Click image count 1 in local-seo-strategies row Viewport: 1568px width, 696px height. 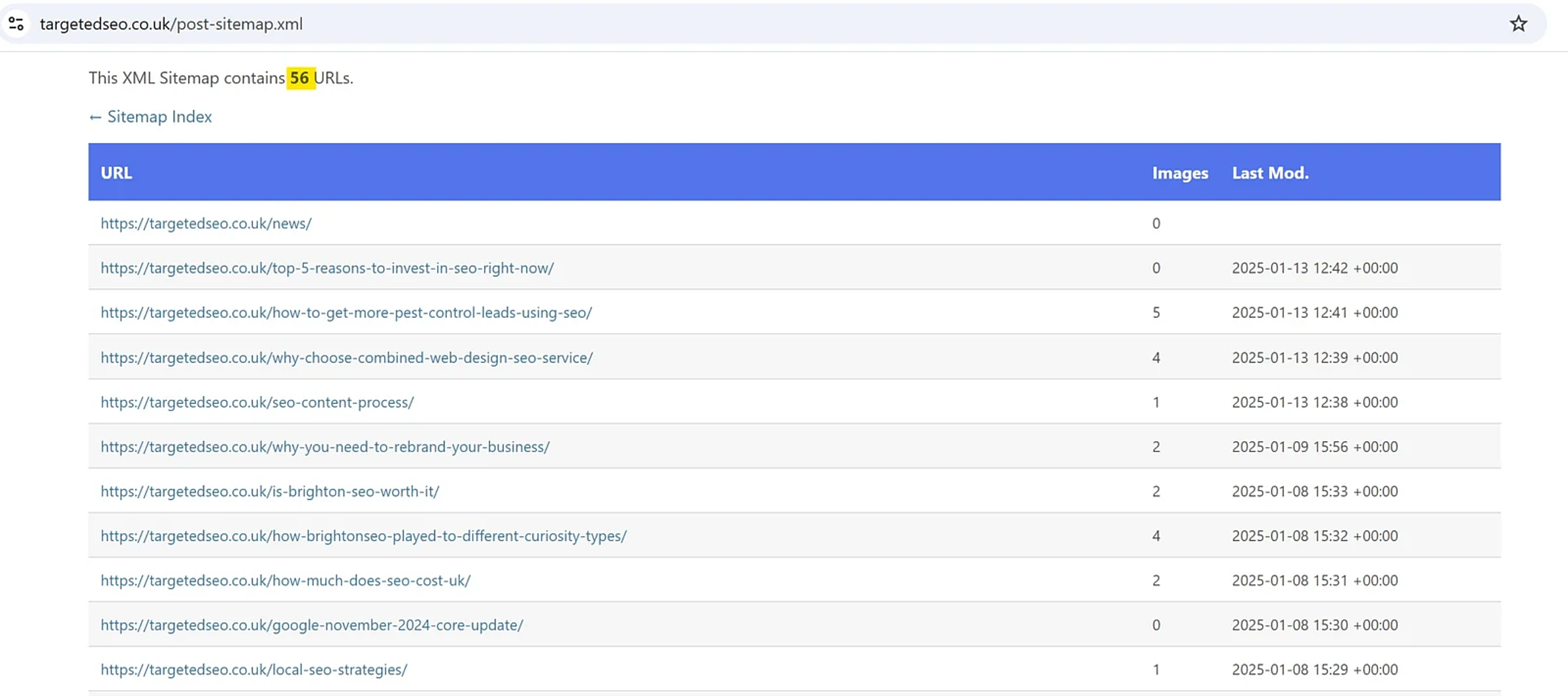click(1156, 669)
